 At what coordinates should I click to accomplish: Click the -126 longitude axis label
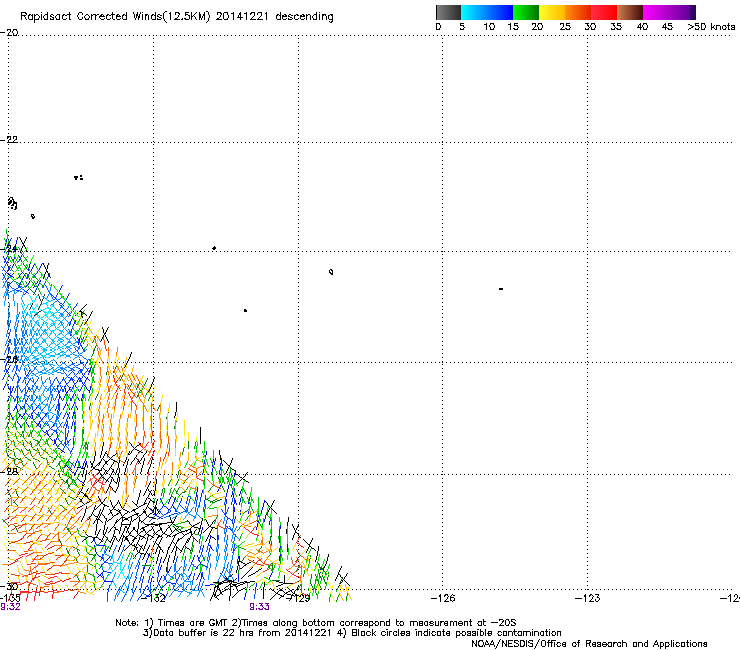coord(443,598)
